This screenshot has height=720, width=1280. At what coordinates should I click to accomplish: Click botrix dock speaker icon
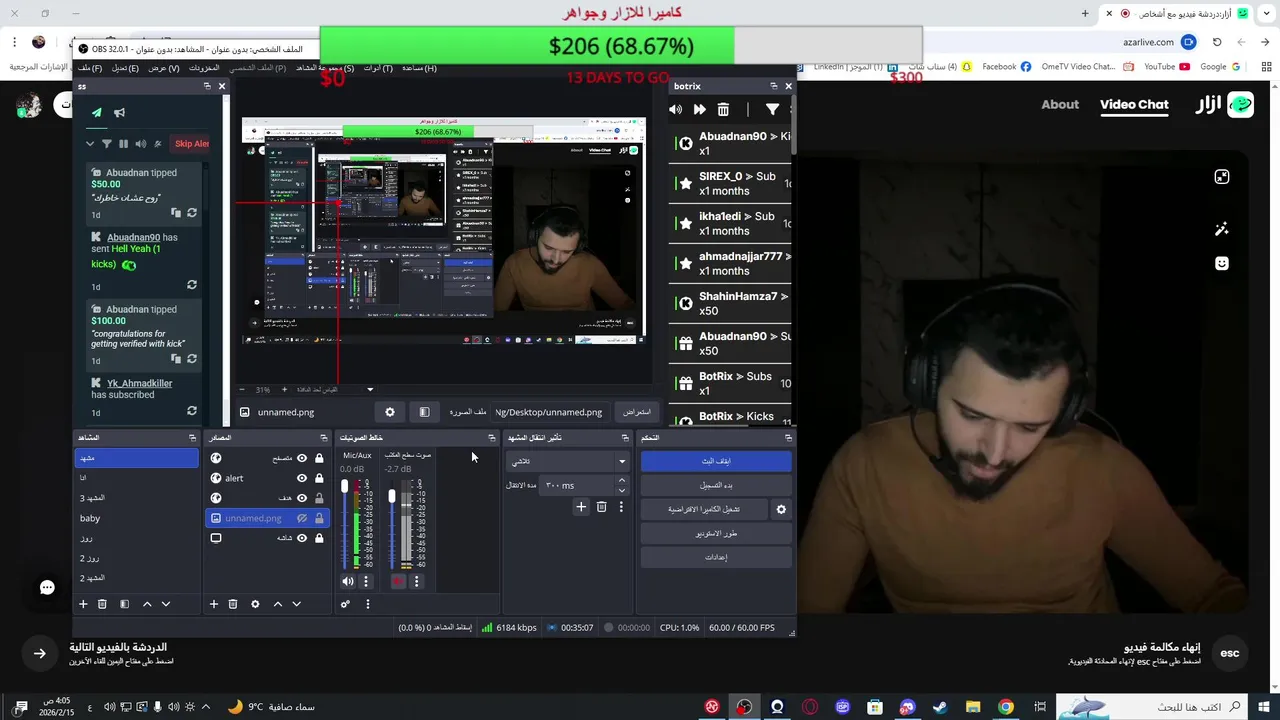tap(676, 109)
